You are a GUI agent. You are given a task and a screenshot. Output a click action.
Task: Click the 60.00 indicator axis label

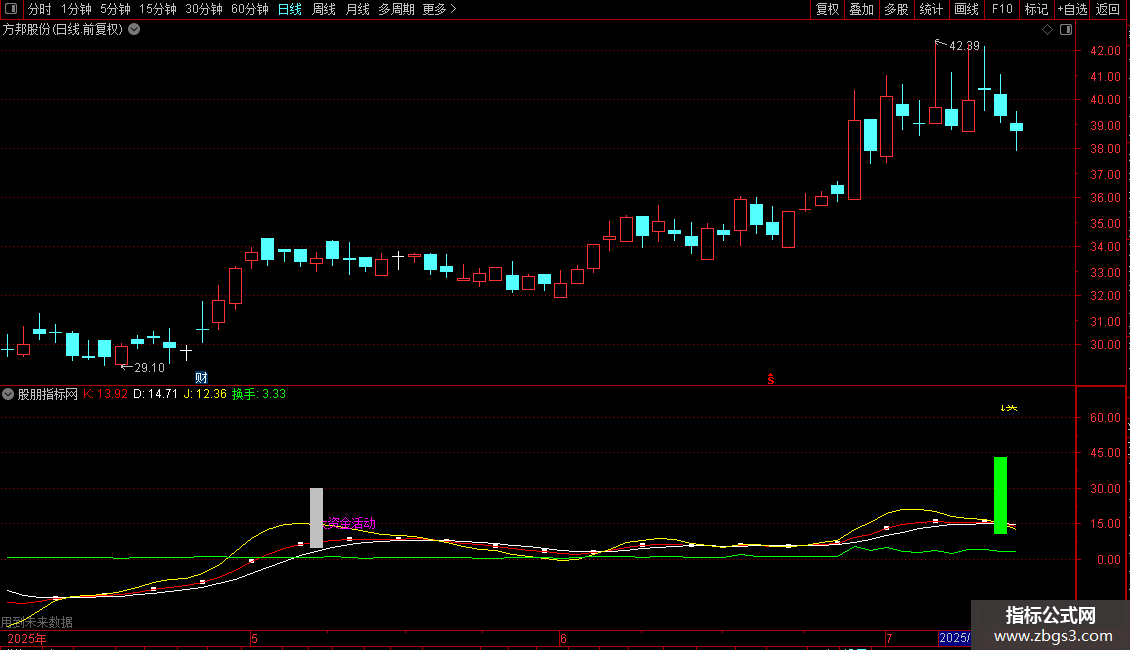(x=1105, y=417)
